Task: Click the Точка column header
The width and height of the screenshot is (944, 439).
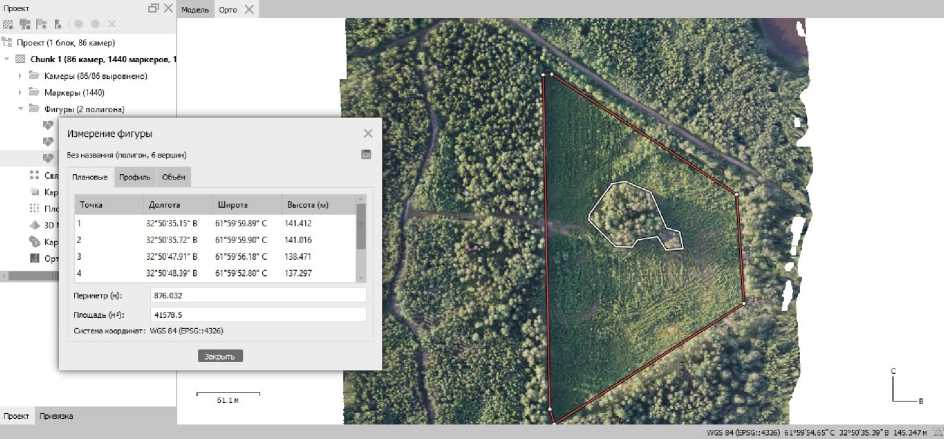Action: [110, 205]
